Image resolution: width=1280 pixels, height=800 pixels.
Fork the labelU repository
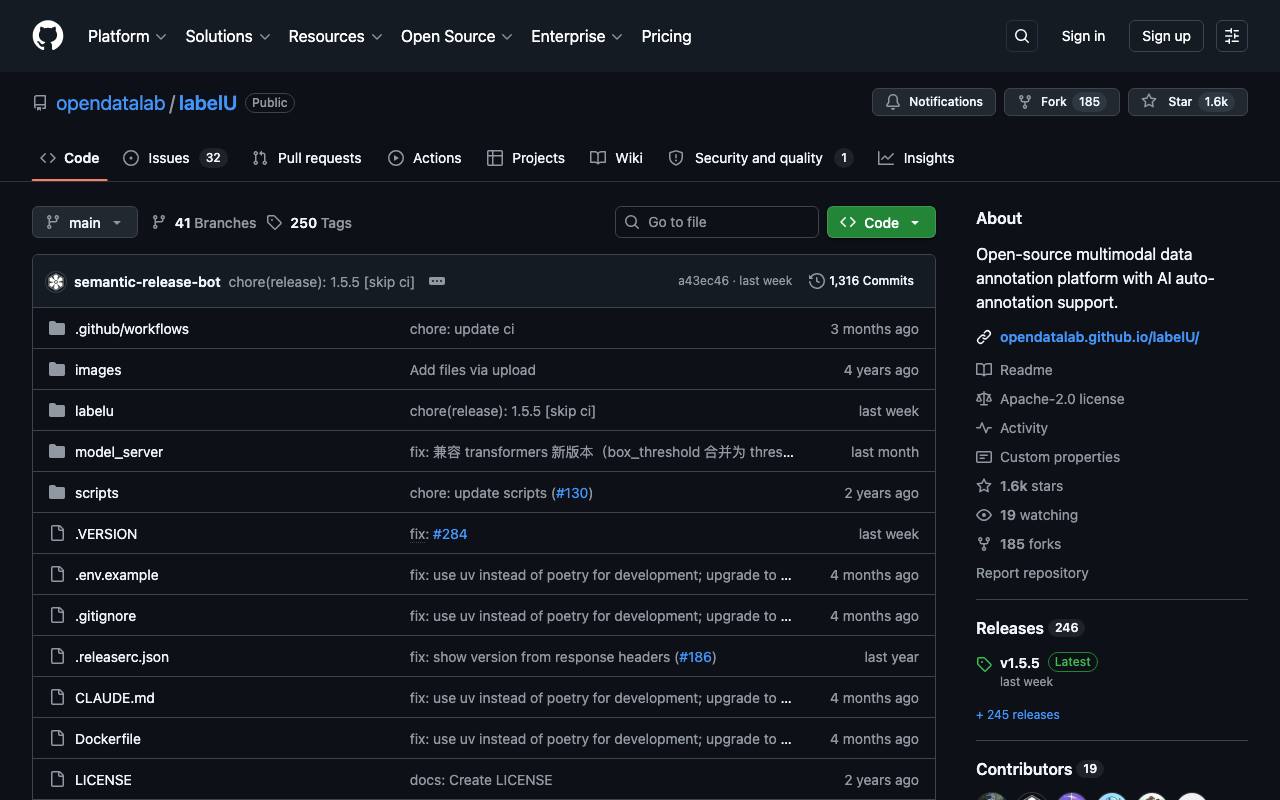pos(1061,102)
